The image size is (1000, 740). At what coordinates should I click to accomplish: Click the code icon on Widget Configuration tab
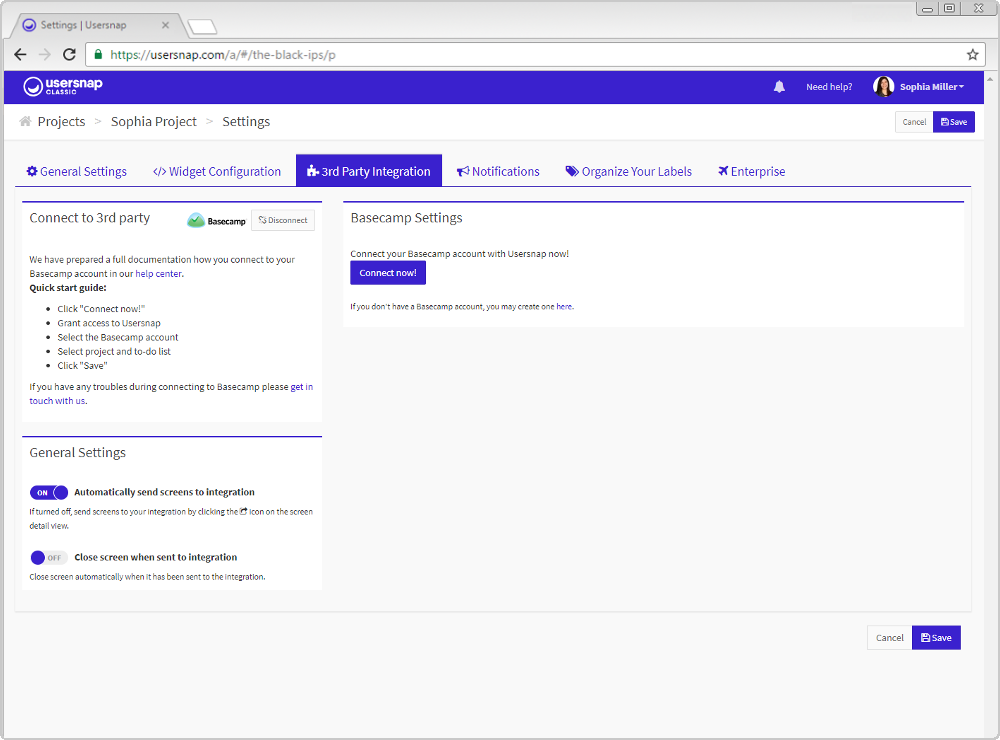(159, 172)
